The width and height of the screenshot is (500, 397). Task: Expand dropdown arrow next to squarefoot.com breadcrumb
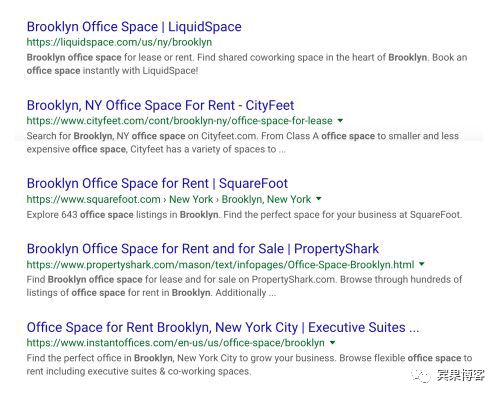319,199
